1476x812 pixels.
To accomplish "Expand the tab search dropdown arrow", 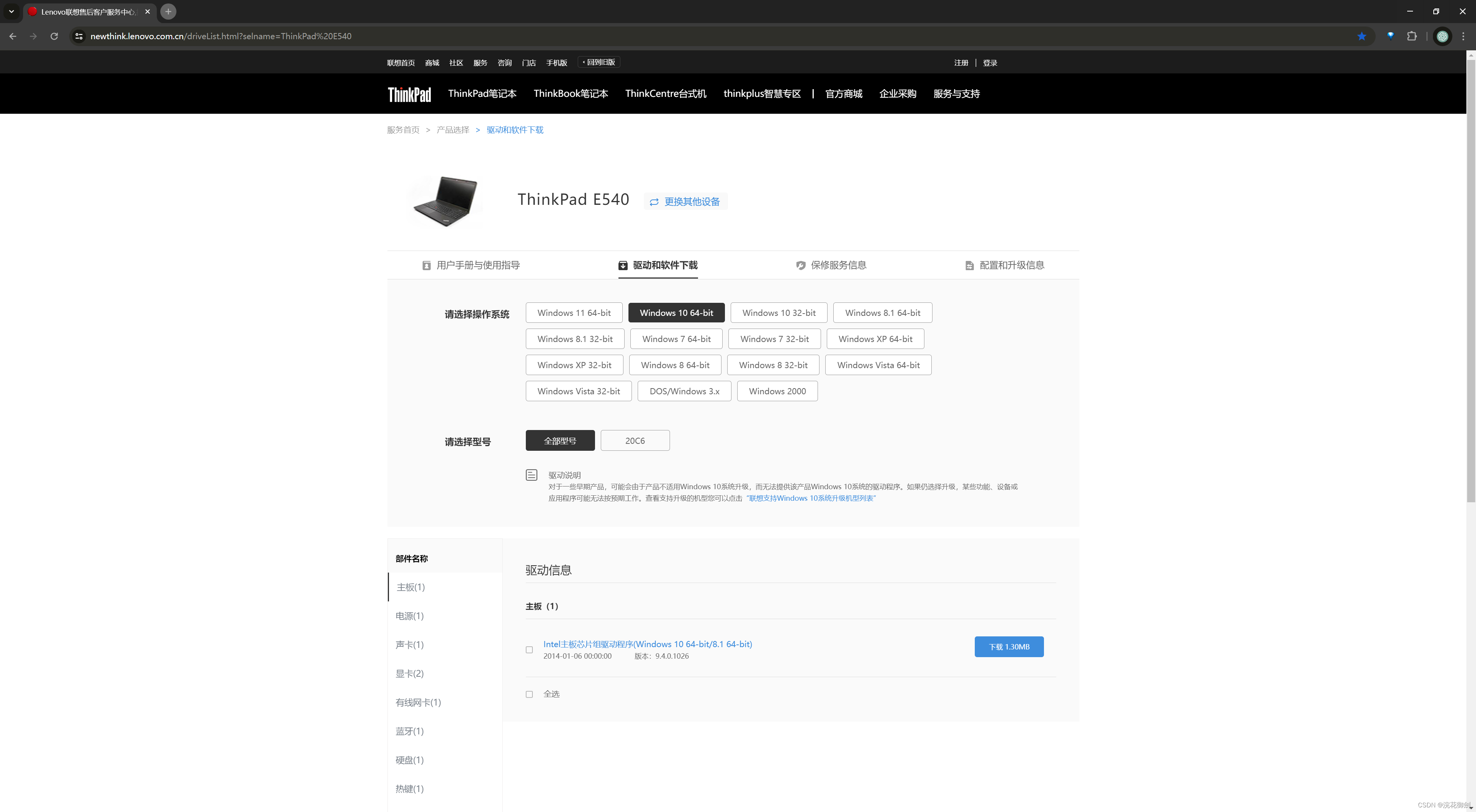I will pyautogui.click(x=11, y=12).
